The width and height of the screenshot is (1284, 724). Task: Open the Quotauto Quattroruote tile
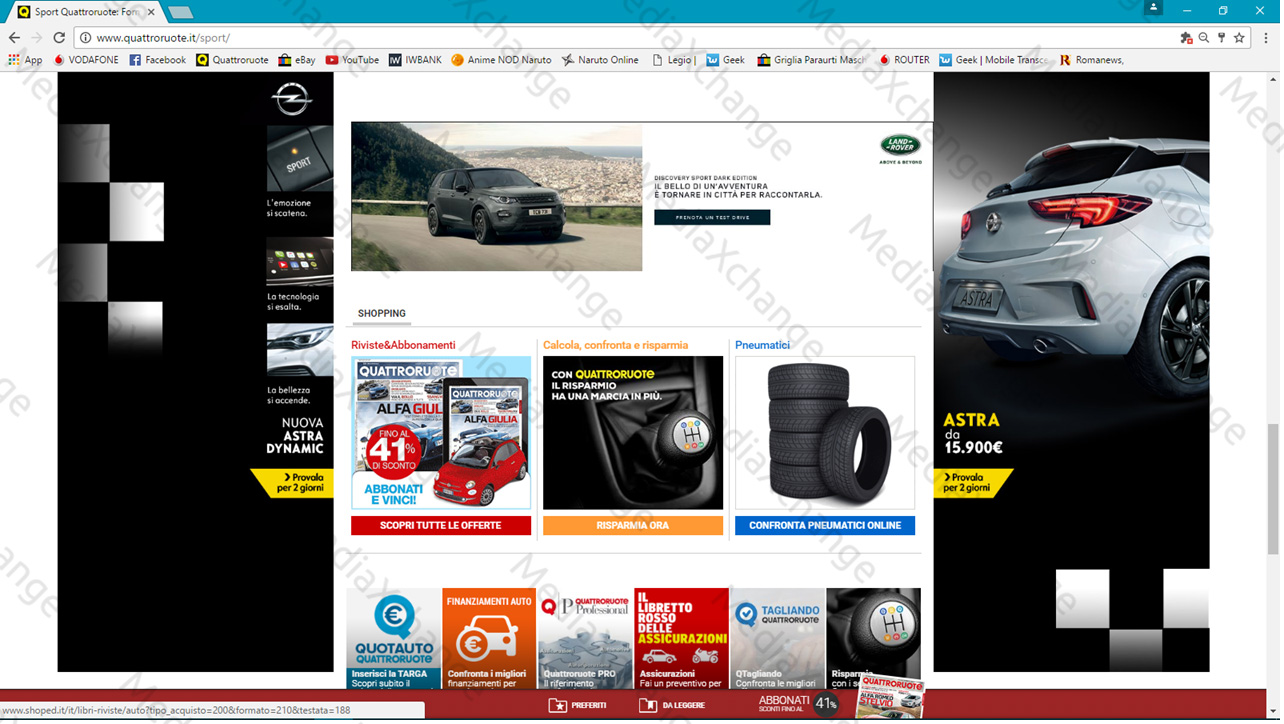tap(394, 638)
